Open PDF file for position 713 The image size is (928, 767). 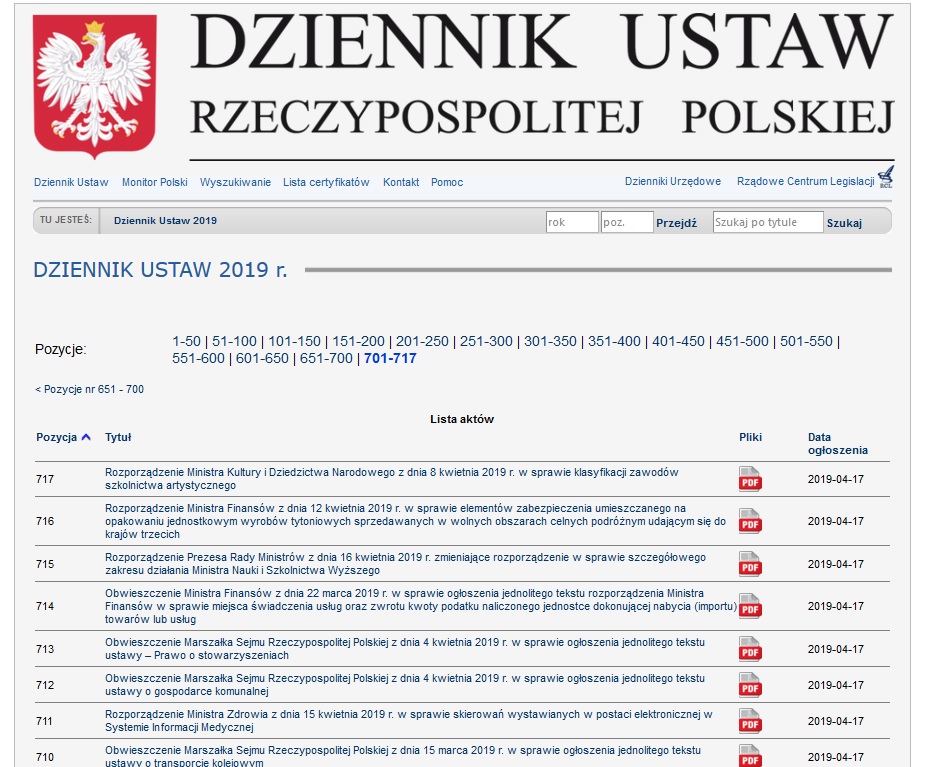pos(750,649)
